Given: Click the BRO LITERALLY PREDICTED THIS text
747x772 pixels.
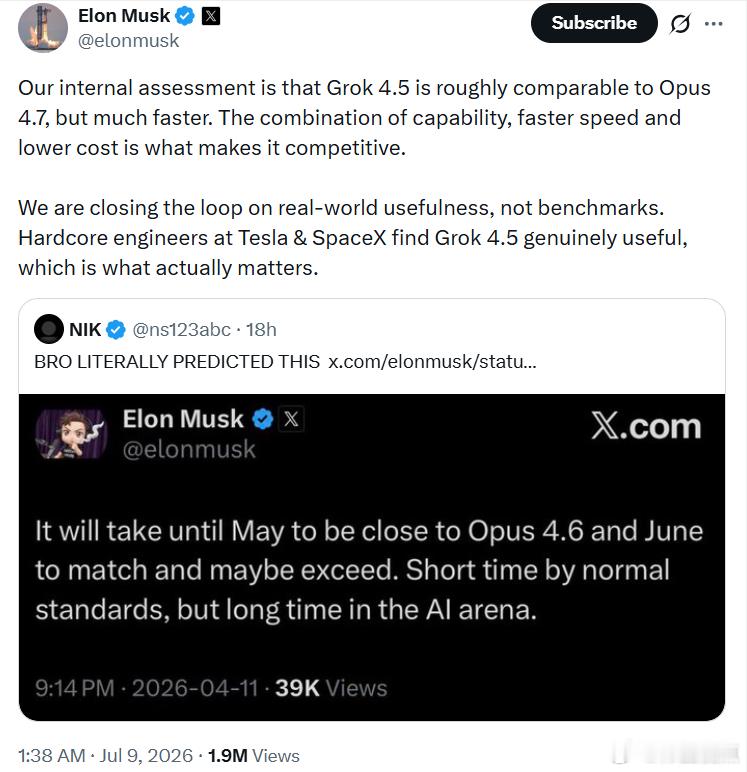Looking at the screenshot, I should tap(177, 361).
